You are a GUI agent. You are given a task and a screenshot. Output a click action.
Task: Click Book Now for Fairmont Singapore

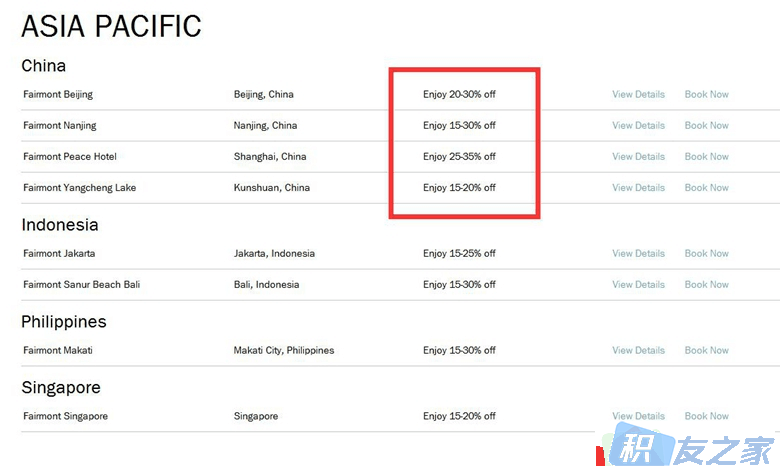tap(706, 416)
